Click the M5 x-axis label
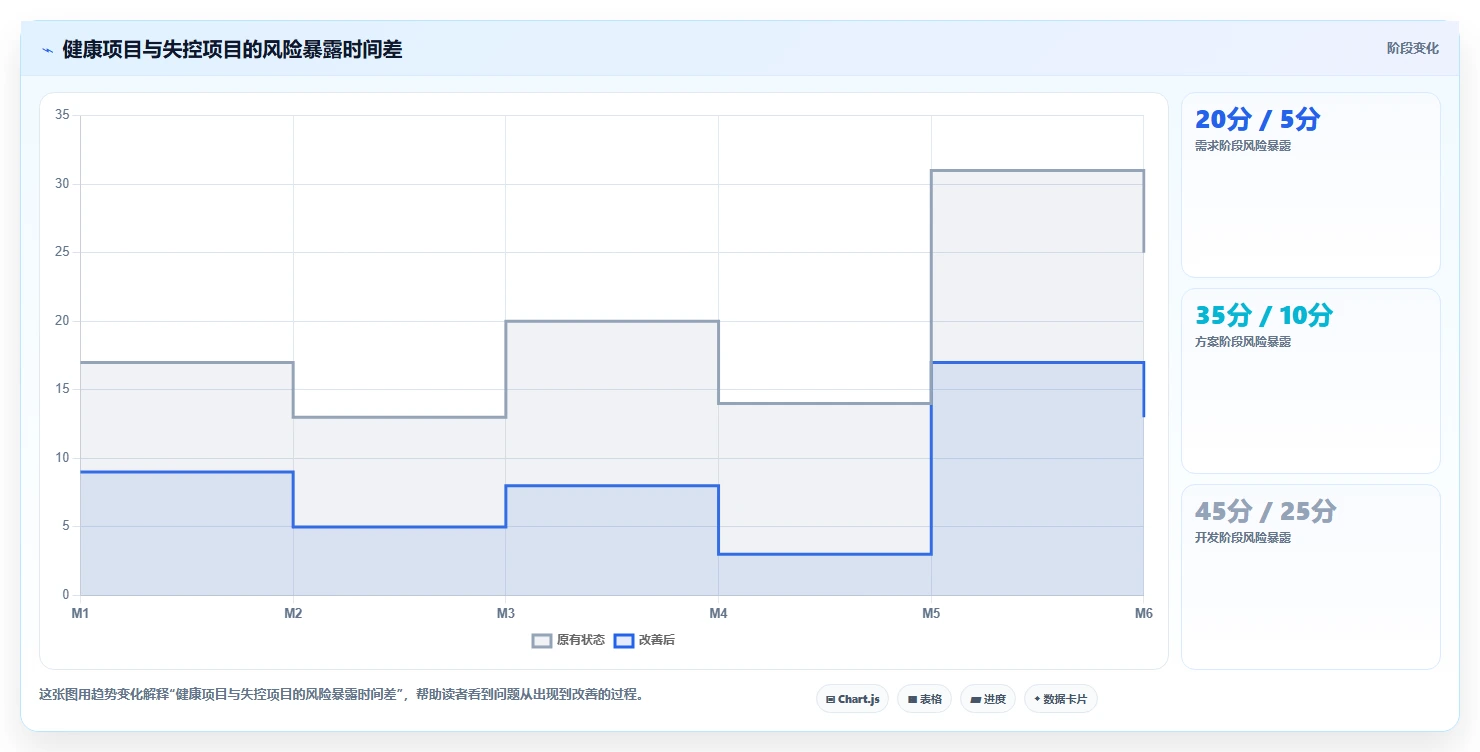1480x752 pixels. [x=931, y=613]
